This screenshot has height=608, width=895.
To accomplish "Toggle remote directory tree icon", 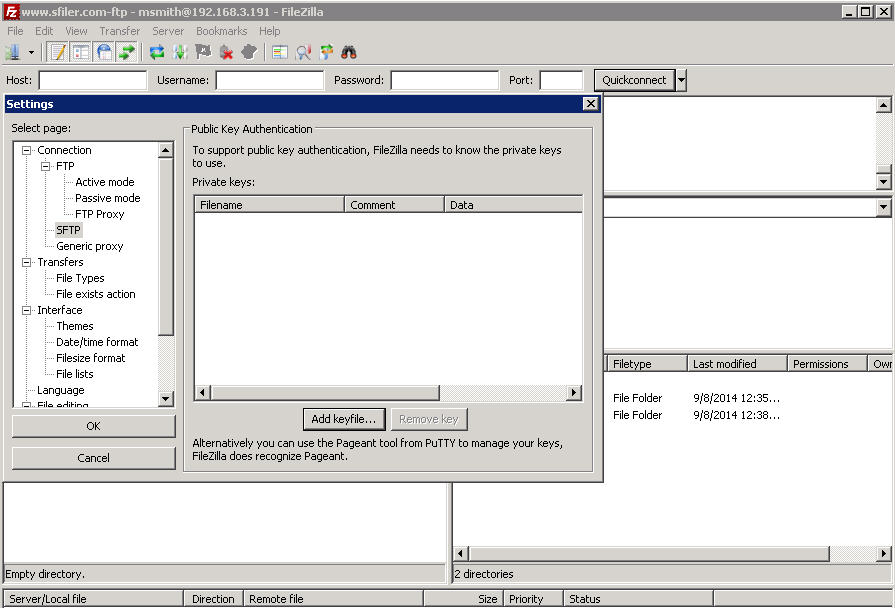I will coord(104,53).
